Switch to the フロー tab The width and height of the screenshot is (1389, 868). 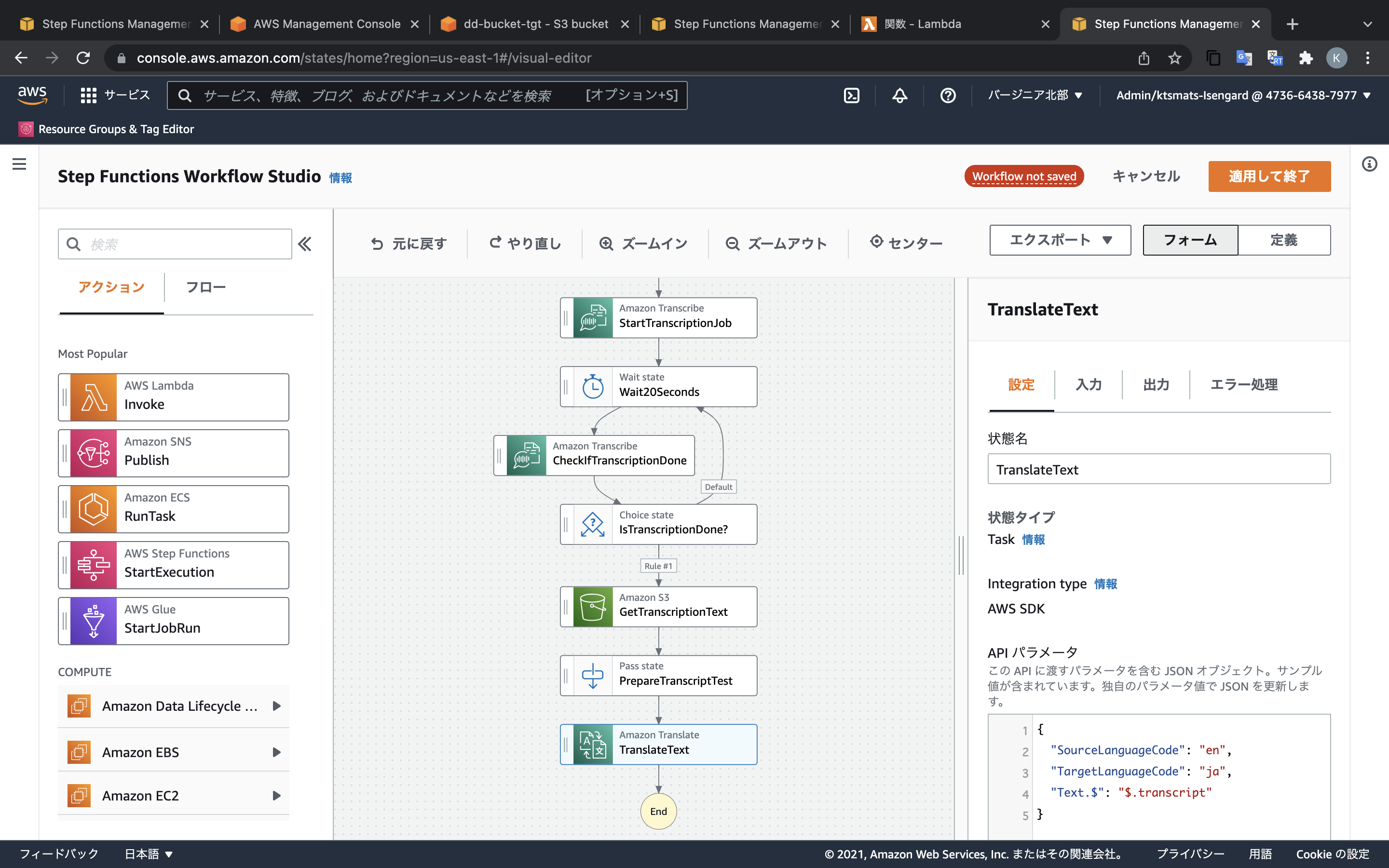tap(205, 286)
